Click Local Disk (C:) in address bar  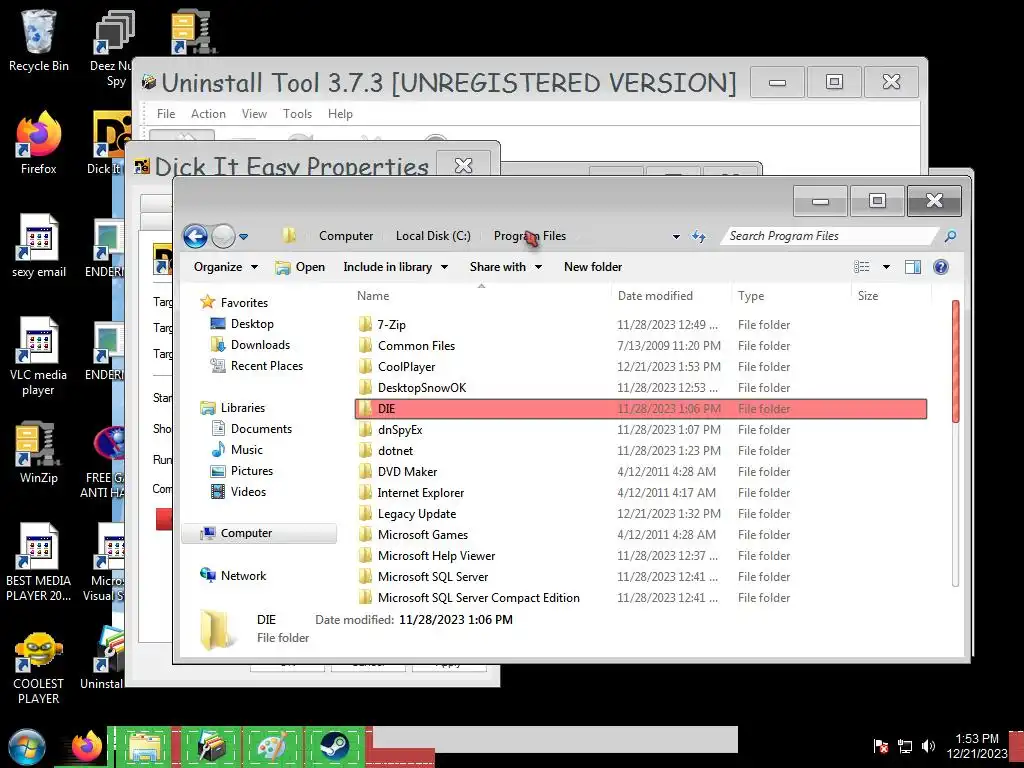(433, 236)
